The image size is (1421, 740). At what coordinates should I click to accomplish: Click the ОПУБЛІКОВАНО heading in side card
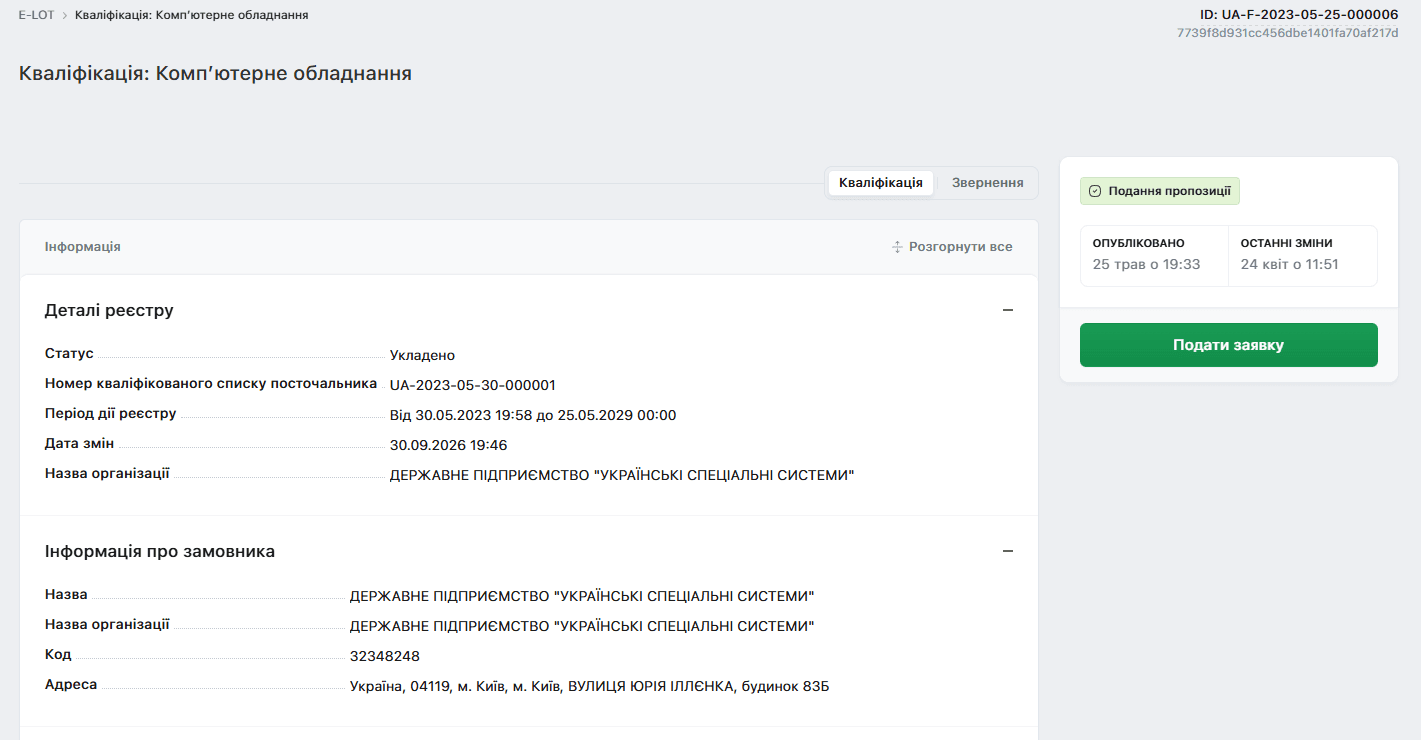(x=1139, y=243)
